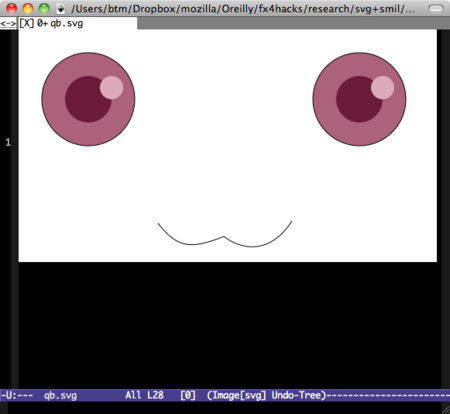Click the rendered SVG face image
This screenshot has width=450, height=414.
click(228, 146)
